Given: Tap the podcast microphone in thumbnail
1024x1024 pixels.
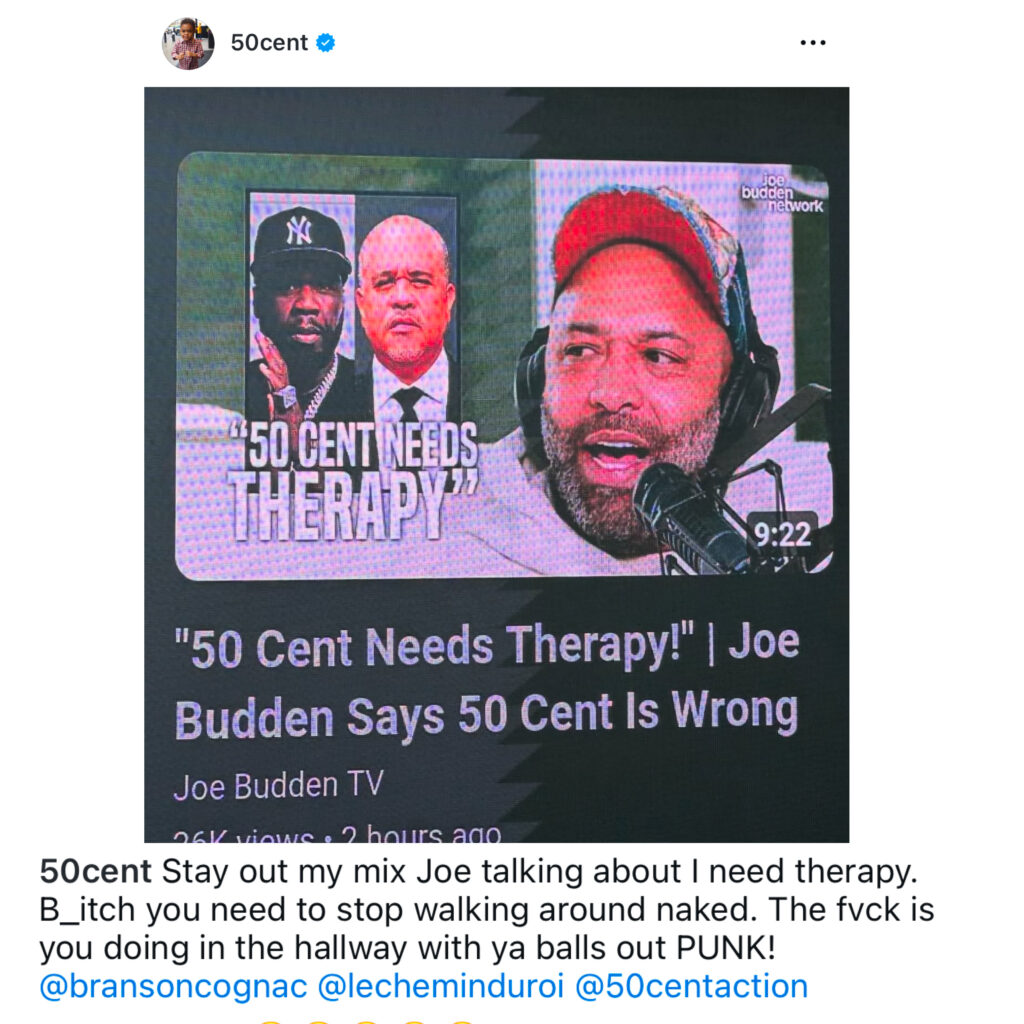Looking at the screenshot, I should 692,517.
